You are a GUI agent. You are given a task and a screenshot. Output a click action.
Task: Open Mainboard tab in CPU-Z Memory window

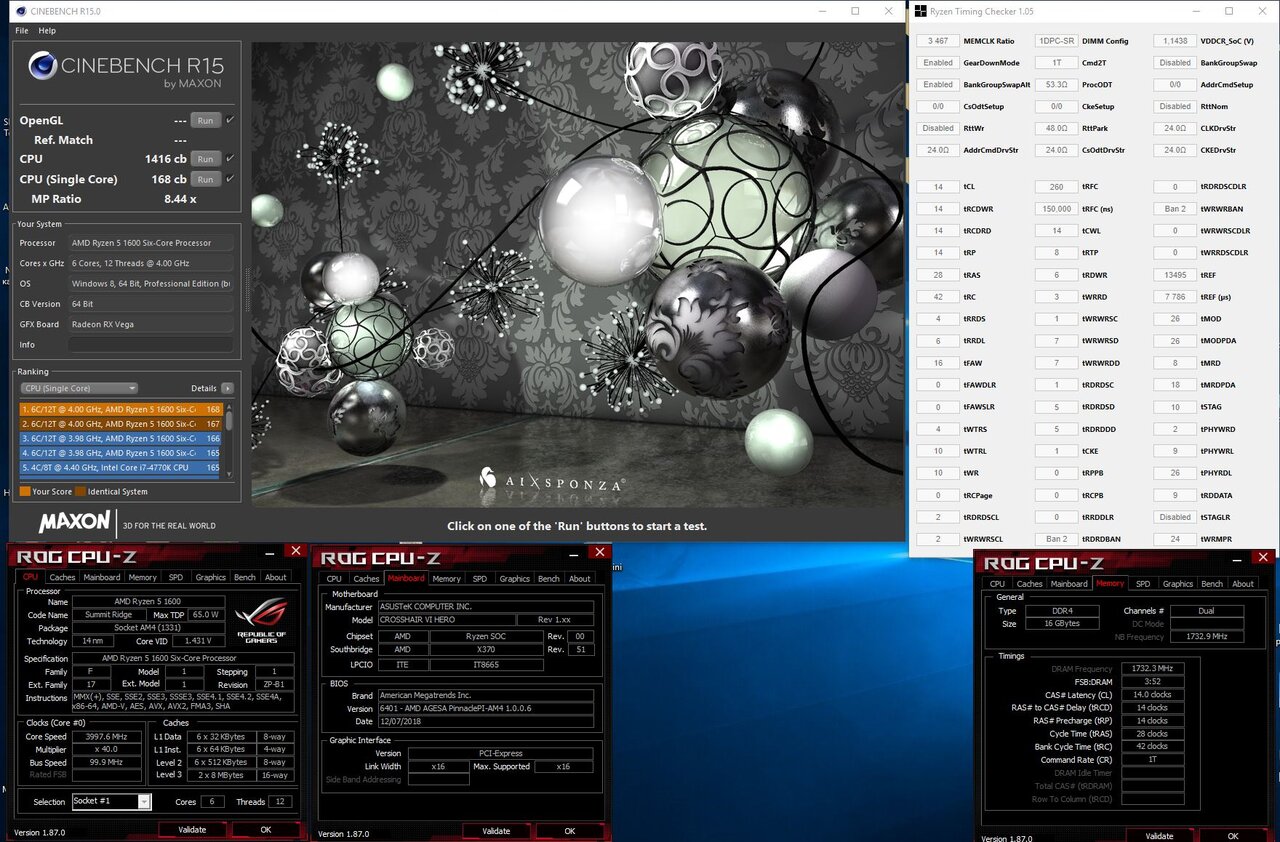tap(1068, 583)
